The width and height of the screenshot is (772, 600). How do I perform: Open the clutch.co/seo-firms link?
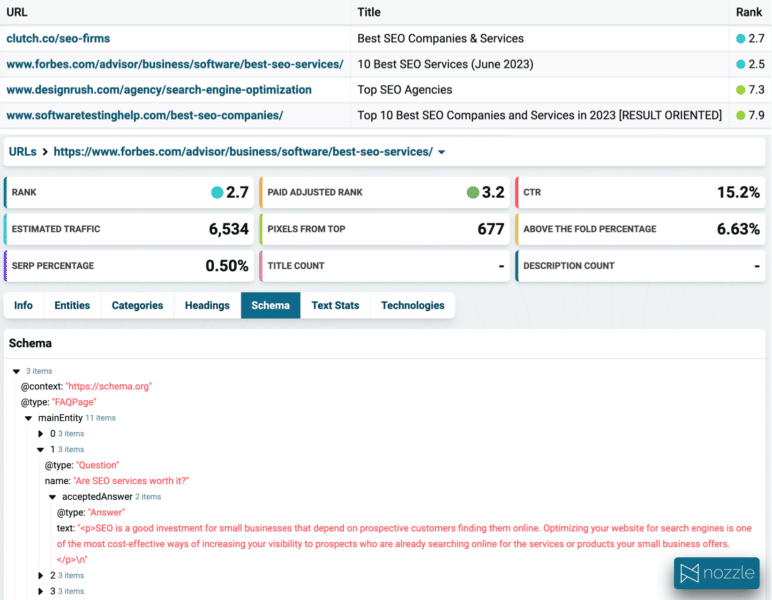(x=58, y=39)
